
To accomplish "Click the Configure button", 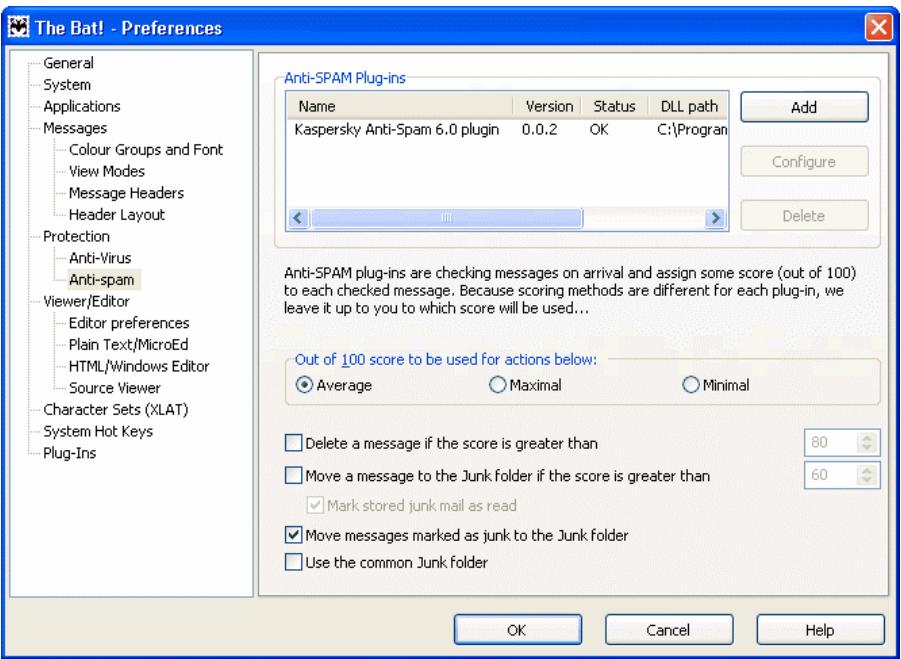I will click(804, 162).
